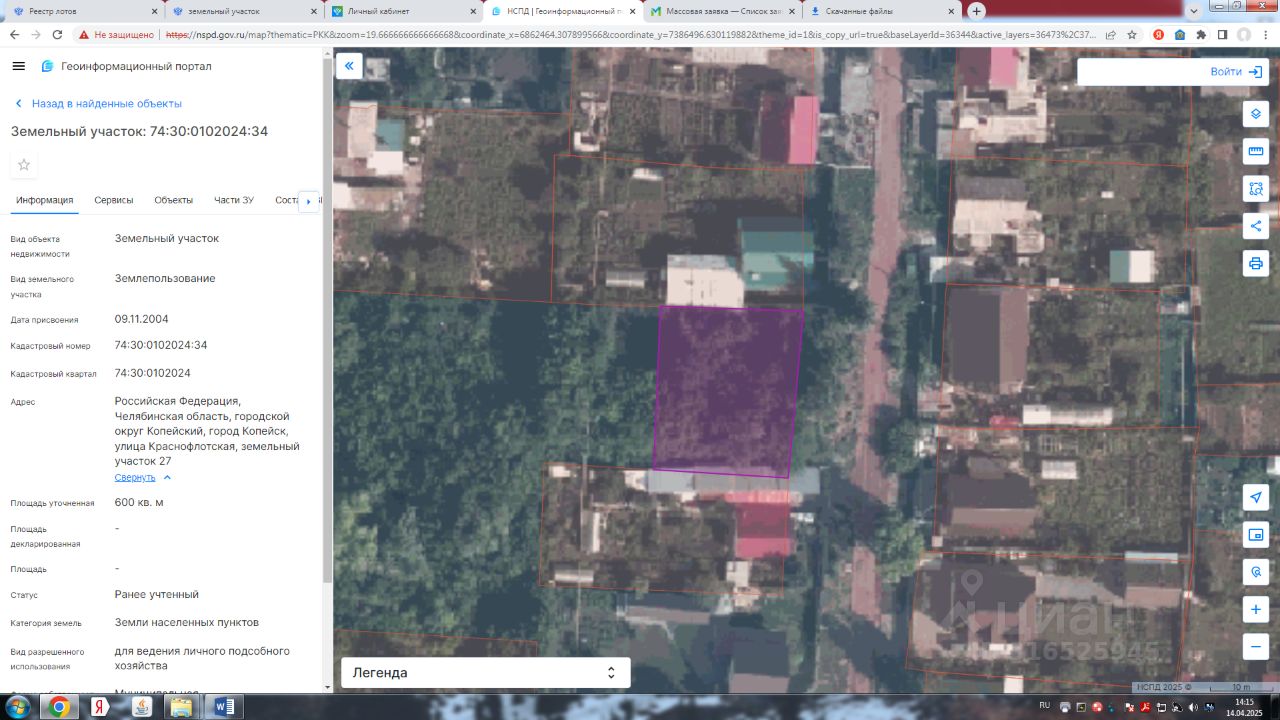
Task: Open a new browser tab
Action: [977, 11]
